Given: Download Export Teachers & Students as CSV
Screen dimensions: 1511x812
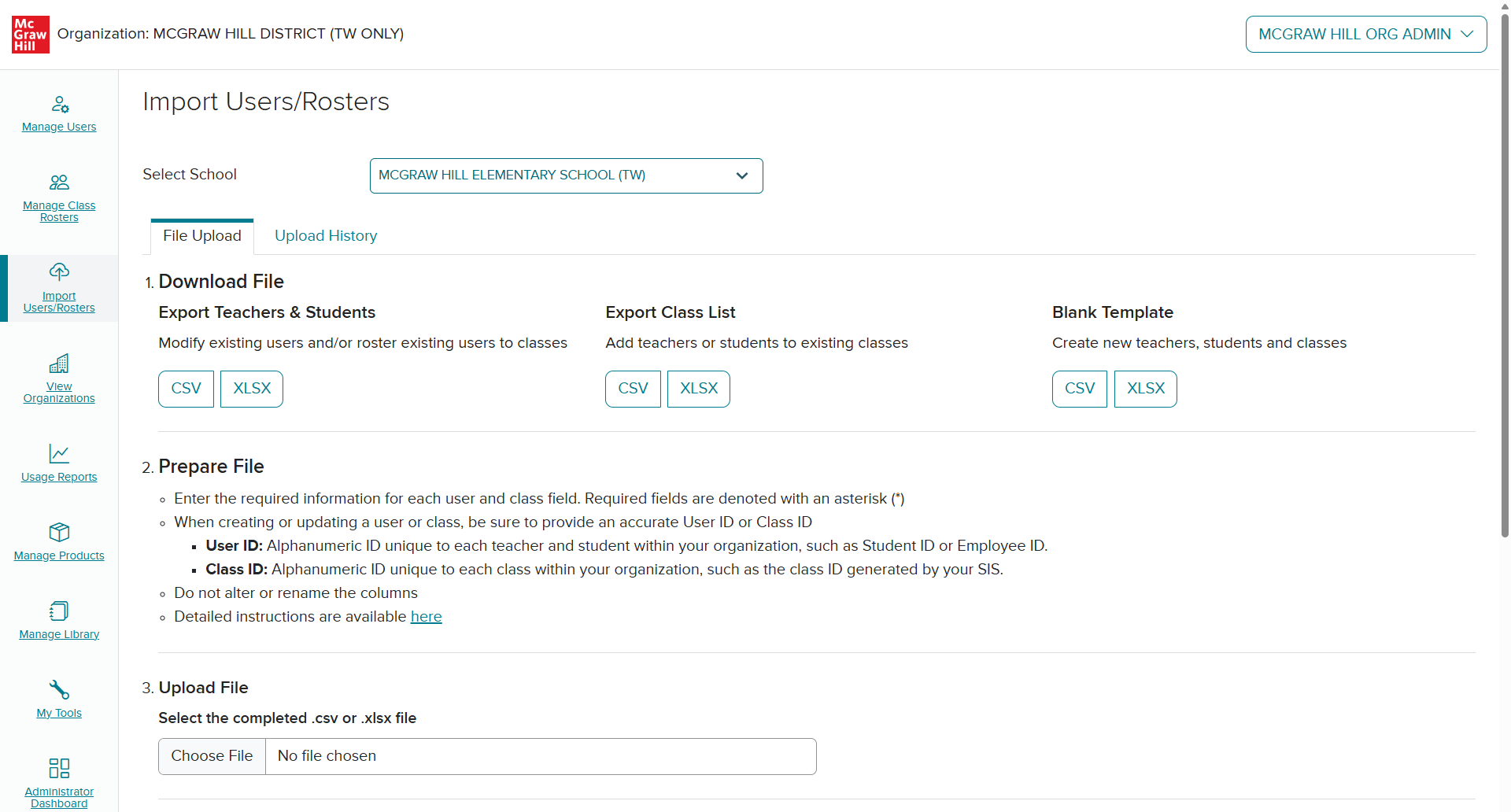Looking at the screenshot, I should point(187,389).
